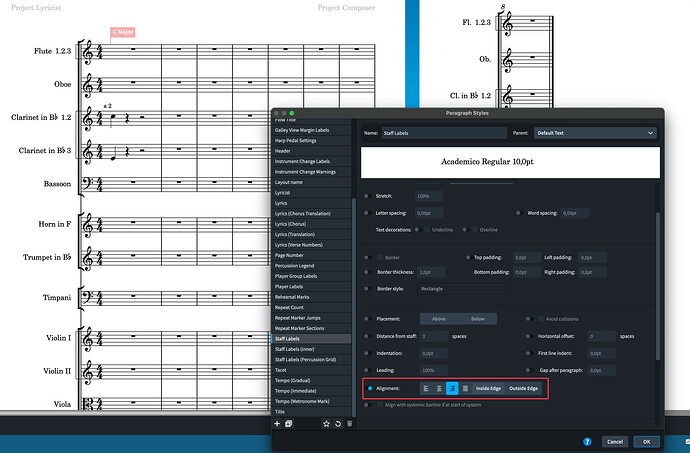Toggle the Word spacing override switch
The width and height of the screenshot is (690, 453).
(519, 213)
